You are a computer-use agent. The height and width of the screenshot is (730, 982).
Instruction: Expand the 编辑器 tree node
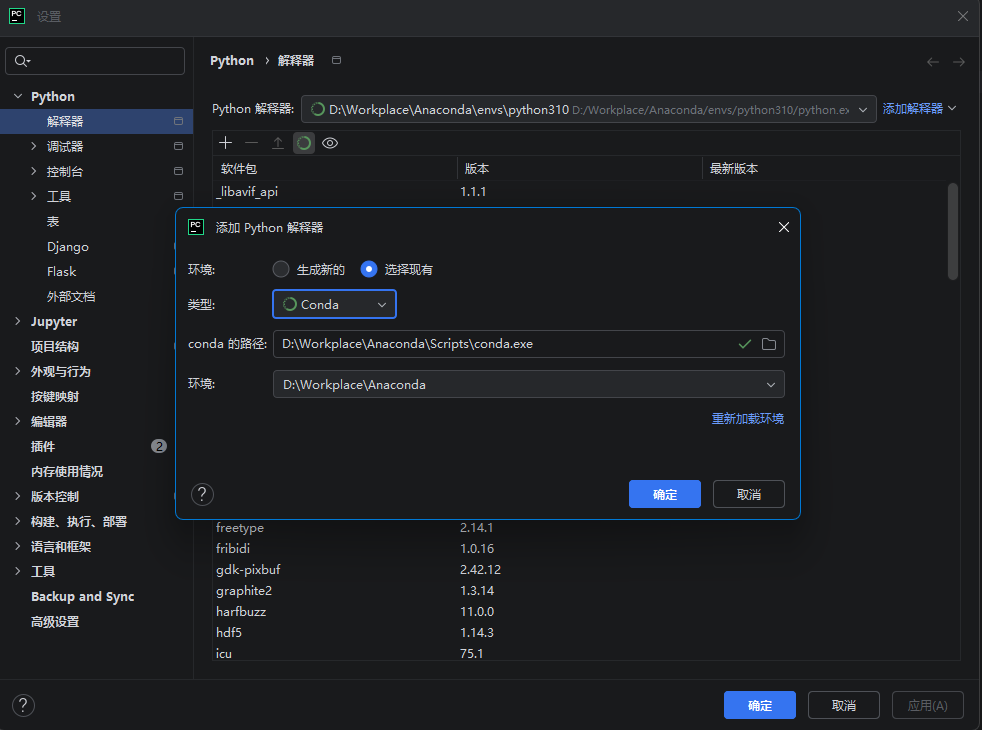(x=18, y=421)
